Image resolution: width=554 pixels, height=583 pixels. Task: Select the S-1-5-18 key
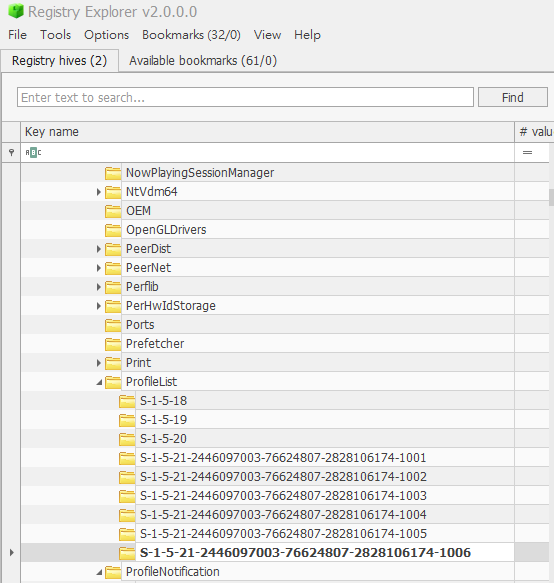point(163,401)
